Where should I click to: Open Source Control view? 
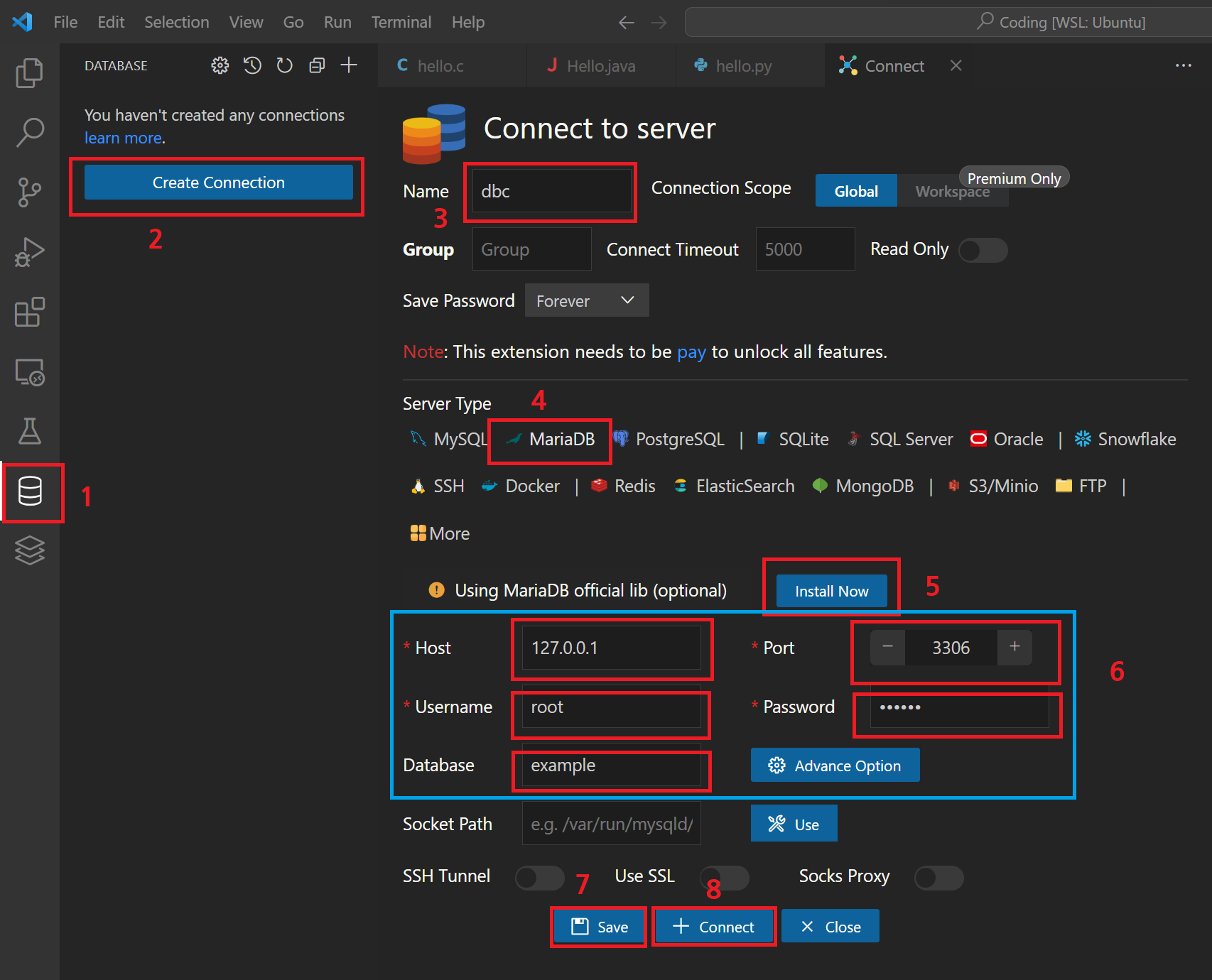(29, 192)
